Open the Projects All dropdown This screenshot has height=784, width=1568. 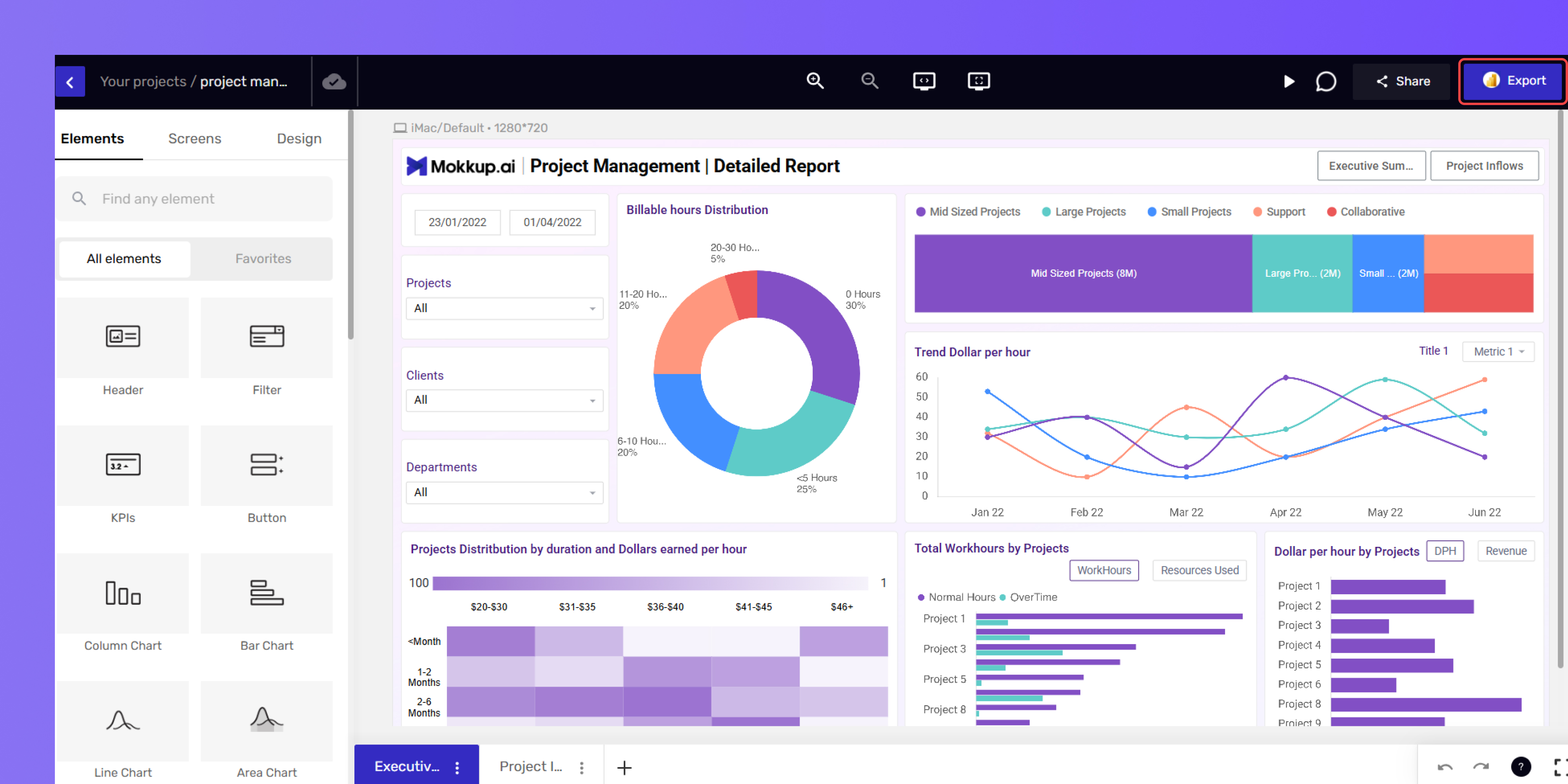[x=504, y=309]
